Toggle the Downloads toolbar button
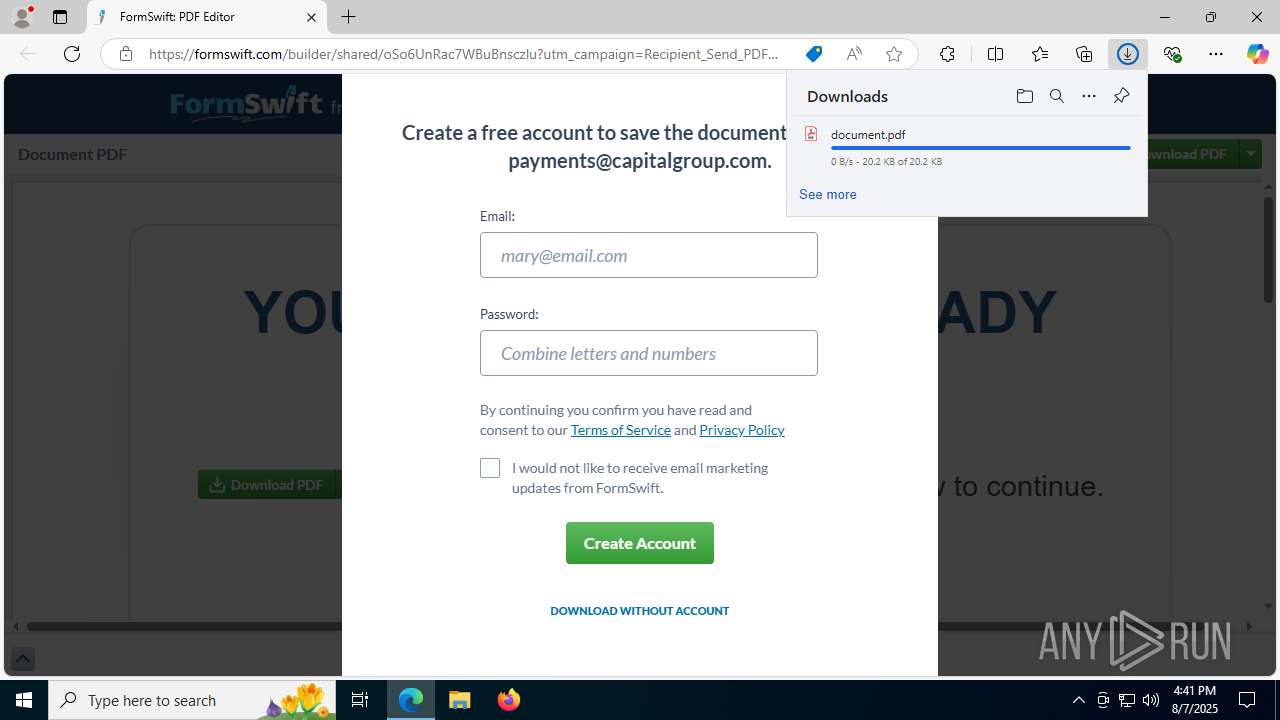 [1128, 54]
